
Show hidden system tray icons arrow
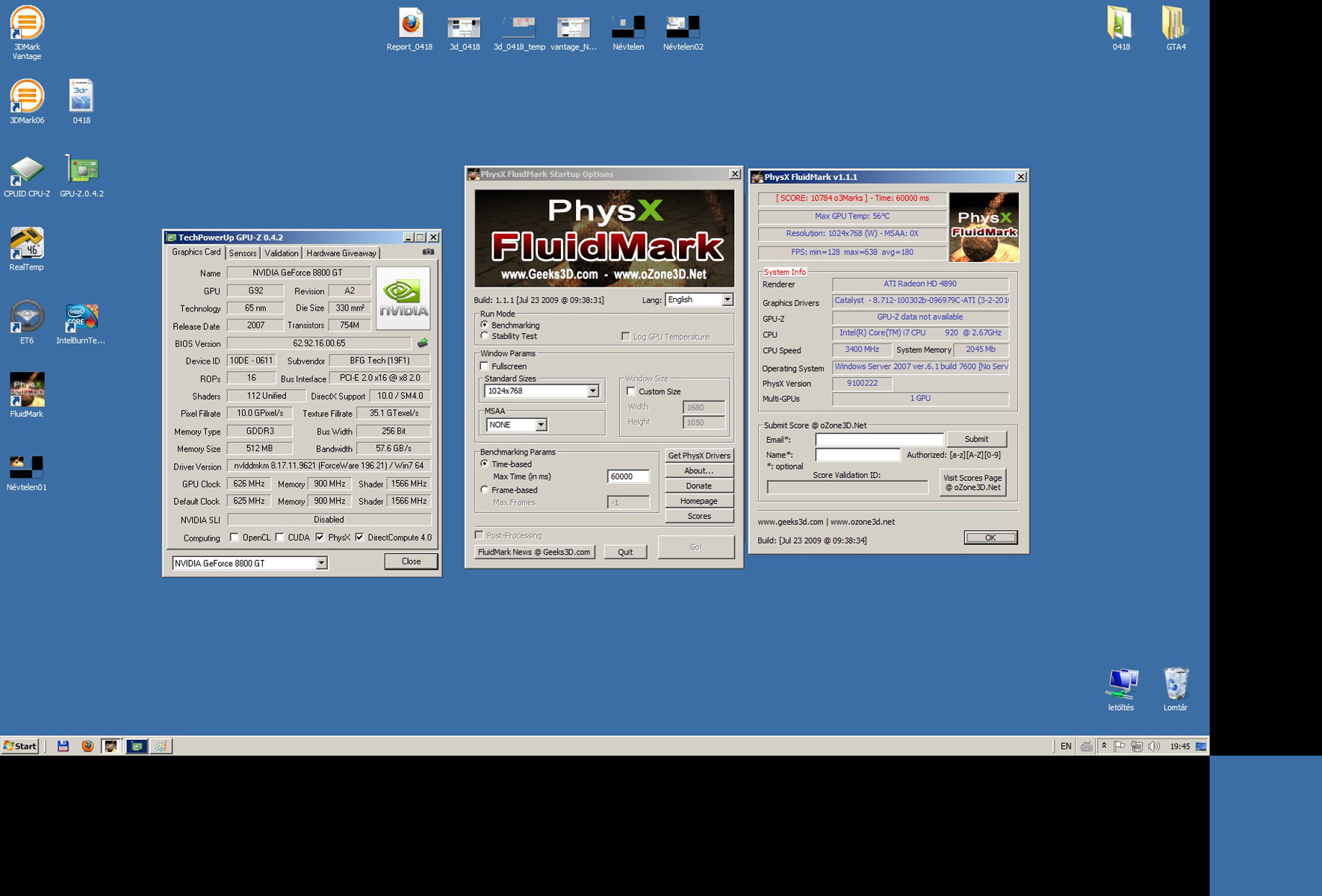(1104, 746)
